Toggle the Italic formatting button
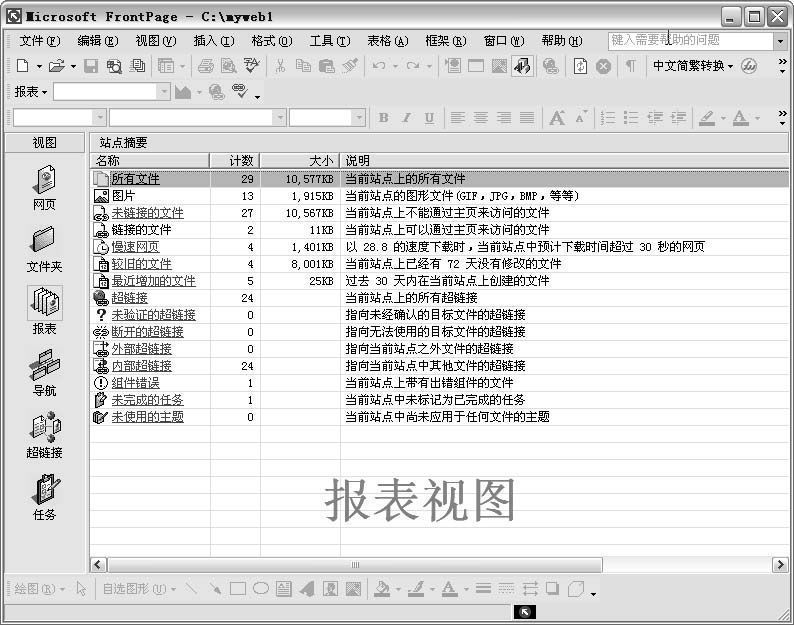 point(406,118)
